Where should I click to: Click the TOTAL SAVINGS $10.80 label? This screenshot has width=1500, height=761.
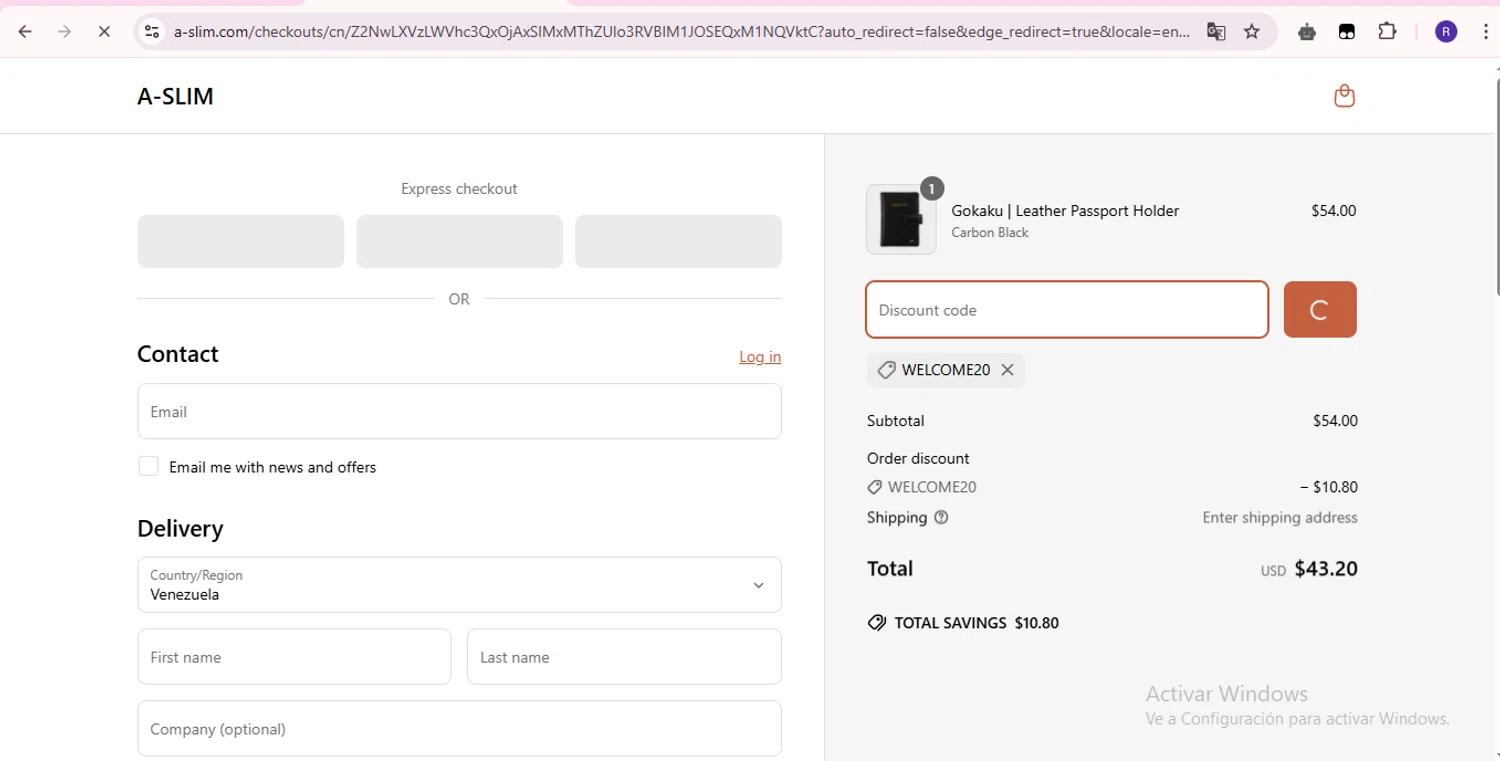[x=976, y=623]
